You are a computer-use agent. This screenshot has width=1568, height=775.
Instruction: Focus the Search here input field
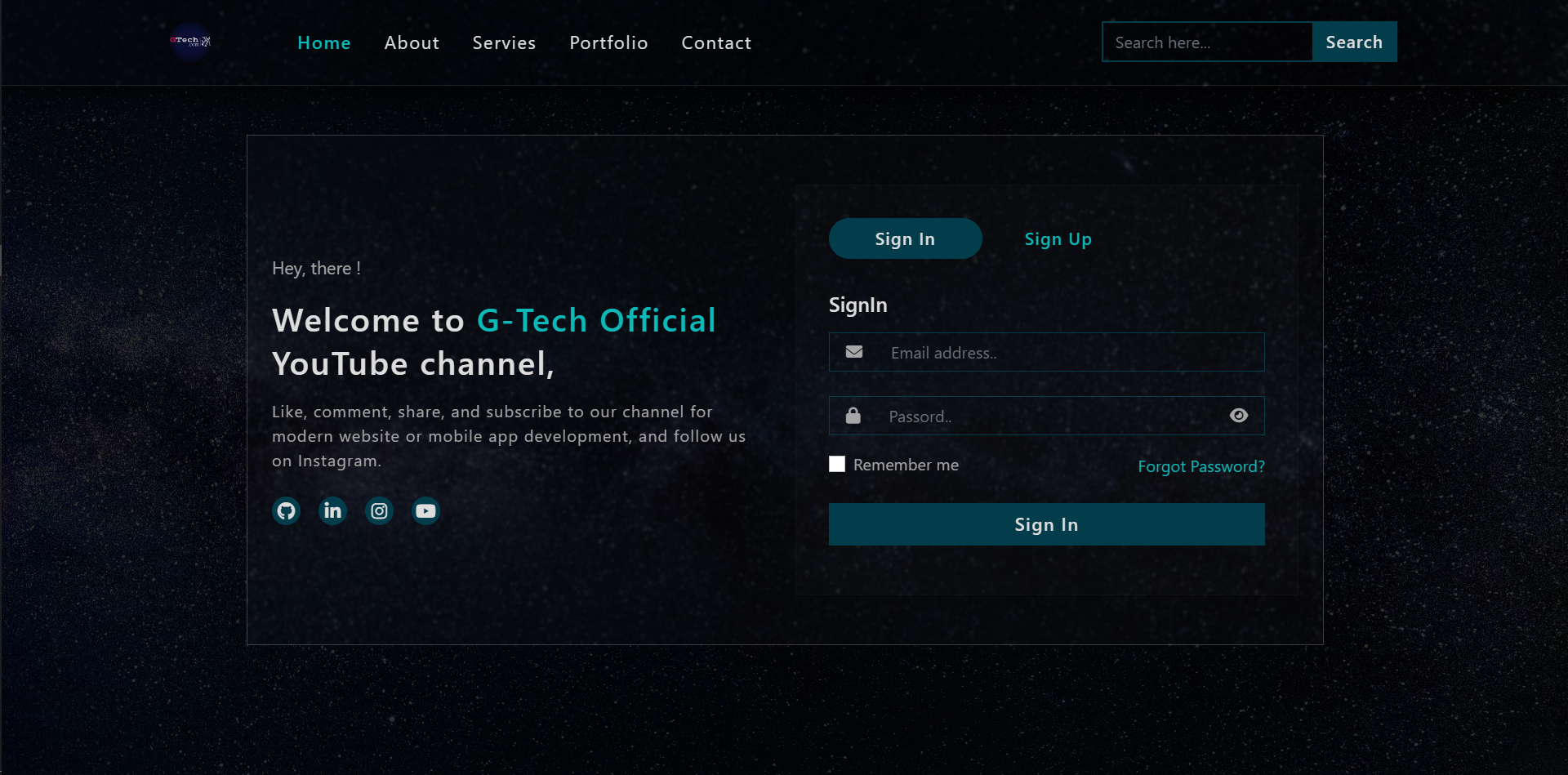[x=1208, y=42]
